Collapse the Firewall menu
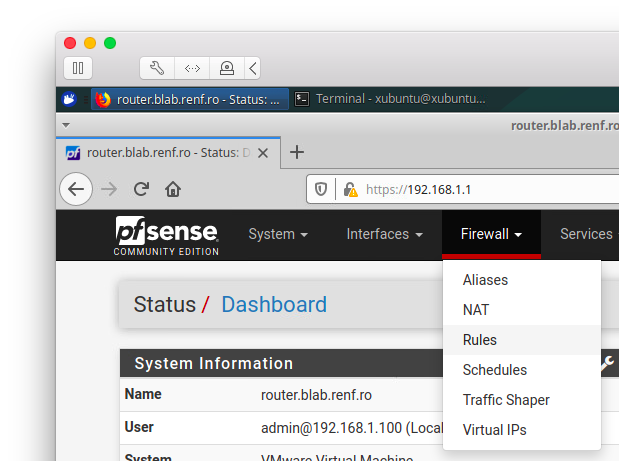The width and height of the screenshot is (619, 461). coord(491,234)
